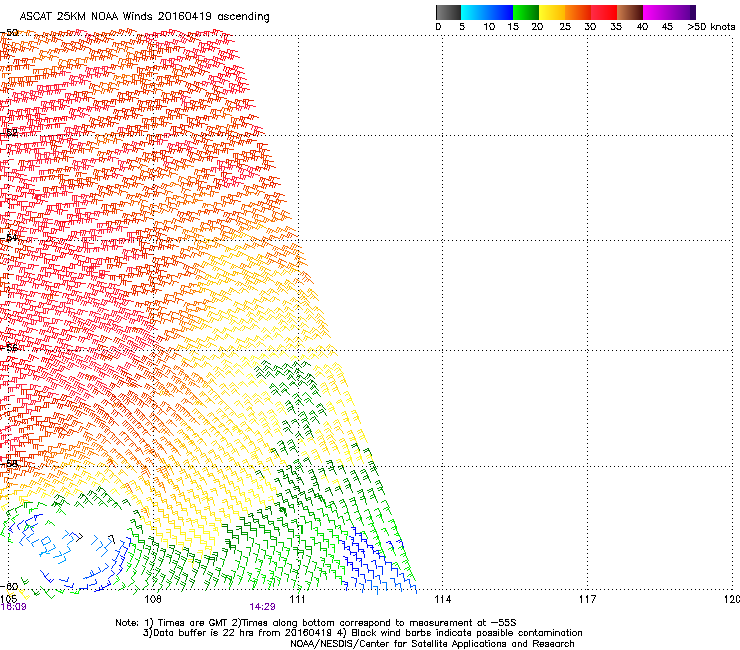Click the ">50 knots" legend label

click(711, 27)
